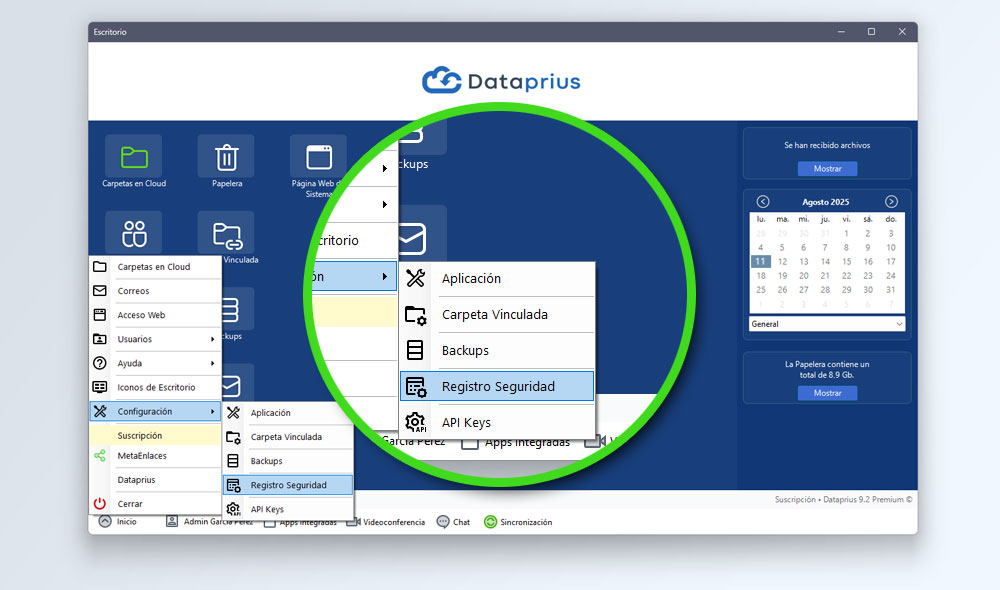Select day 27 in the August calendar
The image size is (1000, 590).
pyautogui.click(x=804, y=290)
